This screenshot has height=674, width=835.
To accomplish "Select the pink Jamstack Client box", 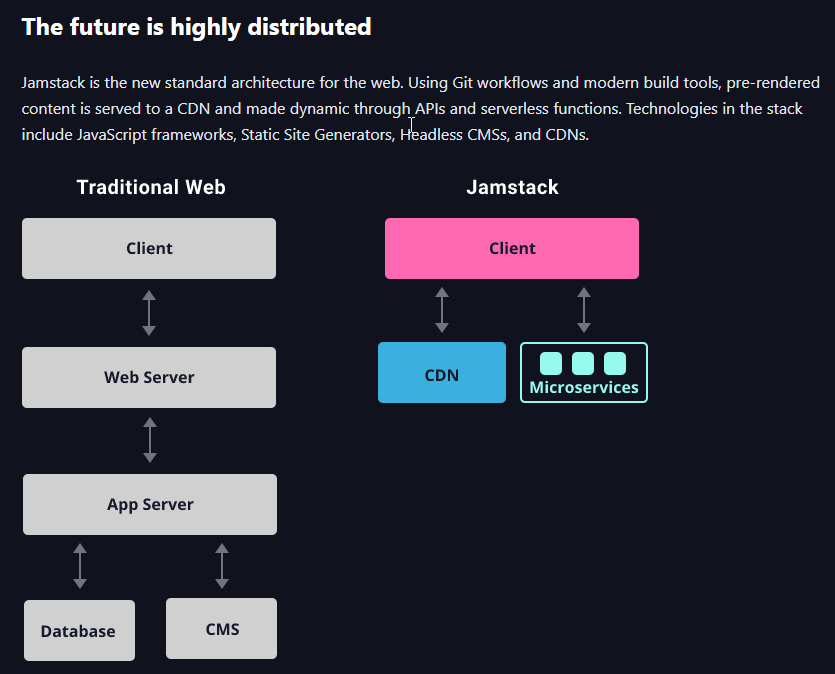I will click(x=512, y=248).
